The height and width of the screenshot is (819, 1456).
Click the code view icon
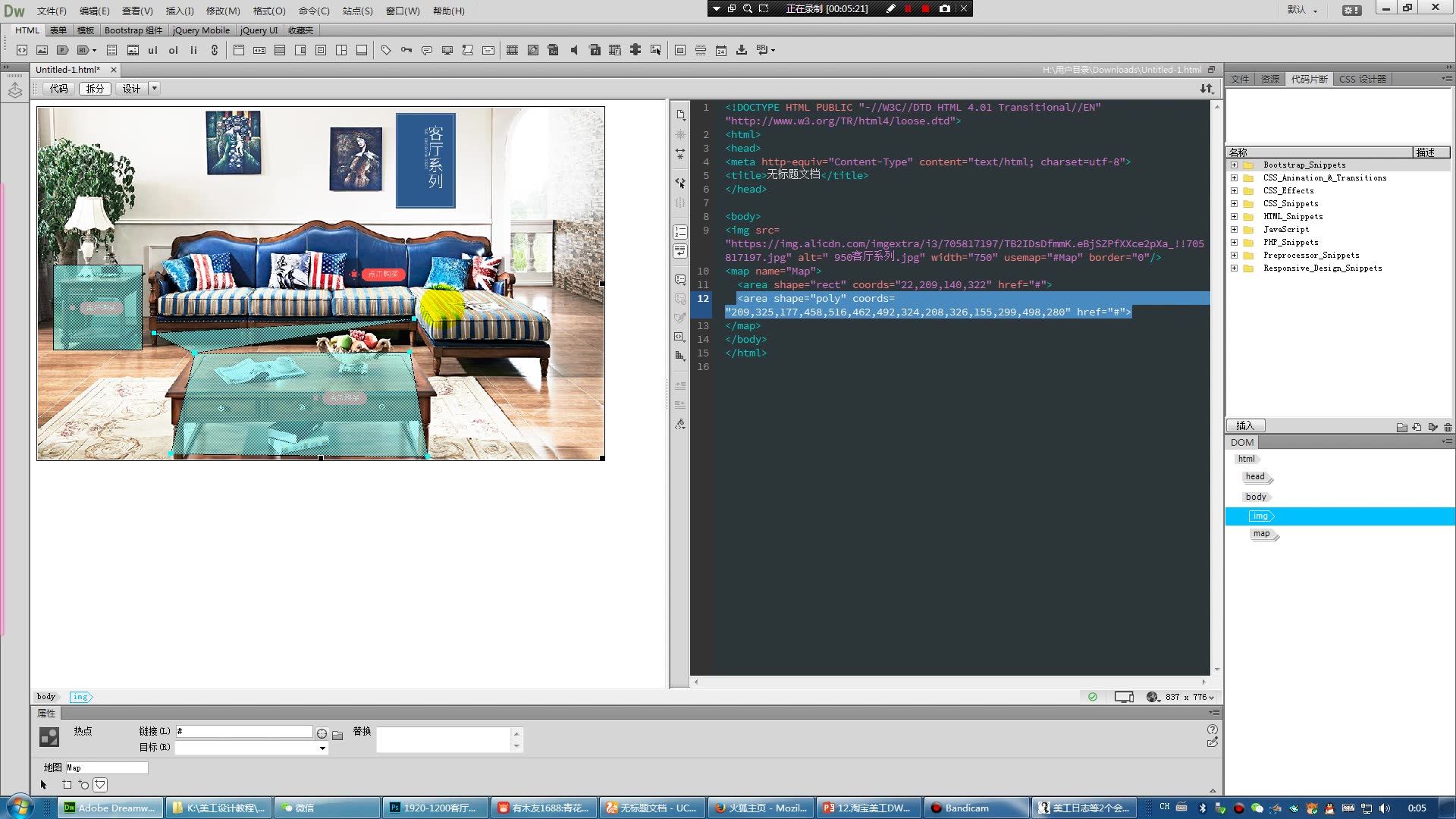coord(58,88)
